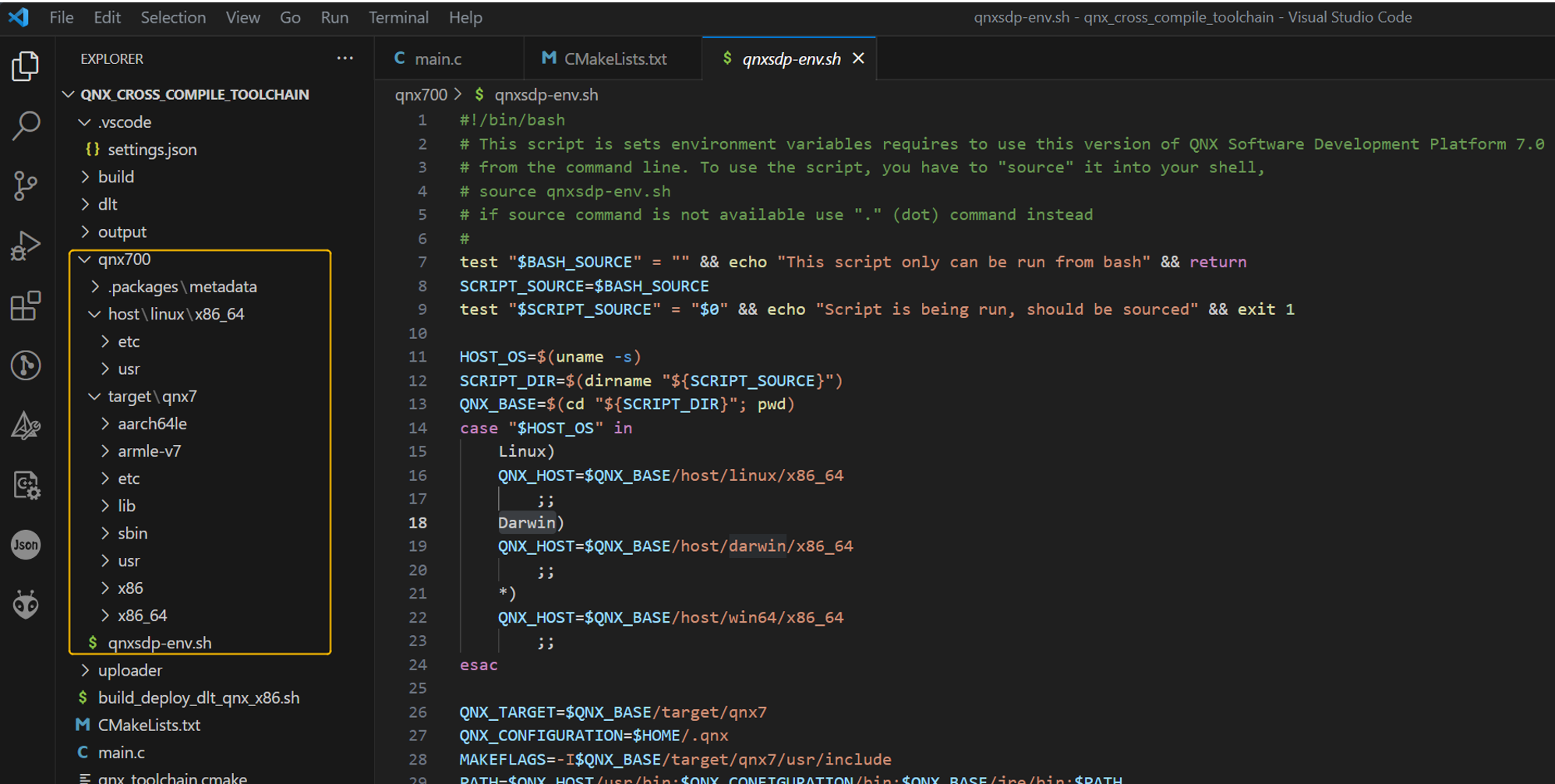Switch to the main.c tab
The width and height of the screenshot is (1555, 784).
(437, 58)
